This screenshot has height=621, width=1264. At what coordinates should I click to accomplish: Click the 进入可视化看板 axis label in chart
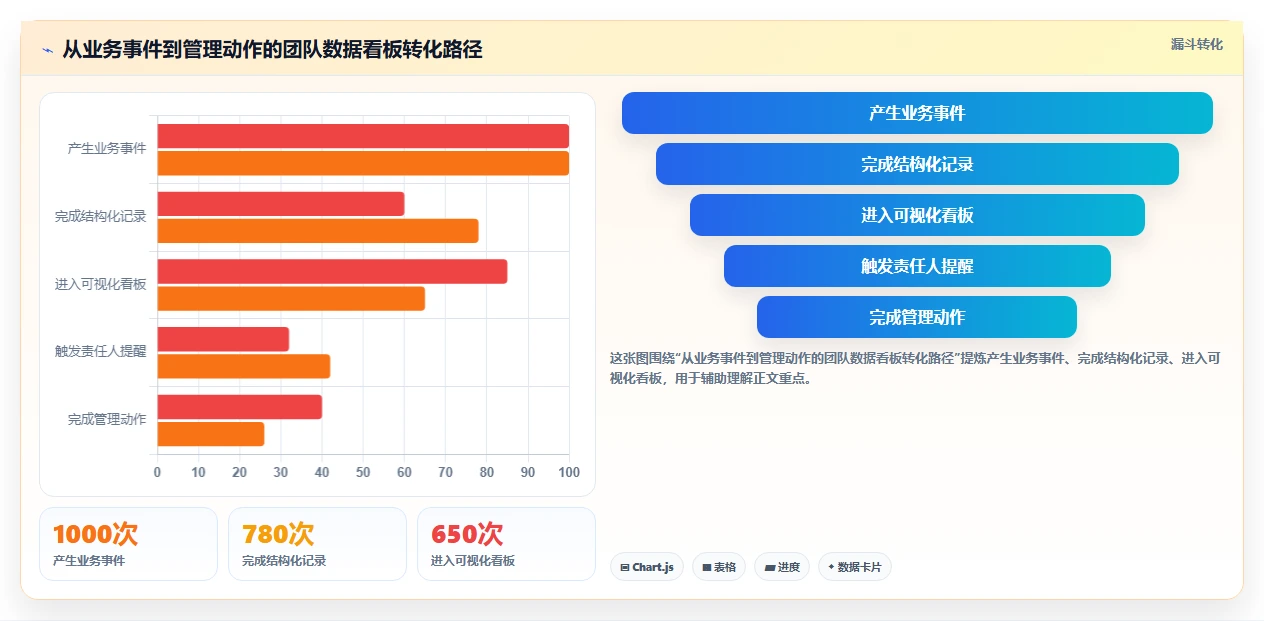pyautogui.click(x=100, y=284)
